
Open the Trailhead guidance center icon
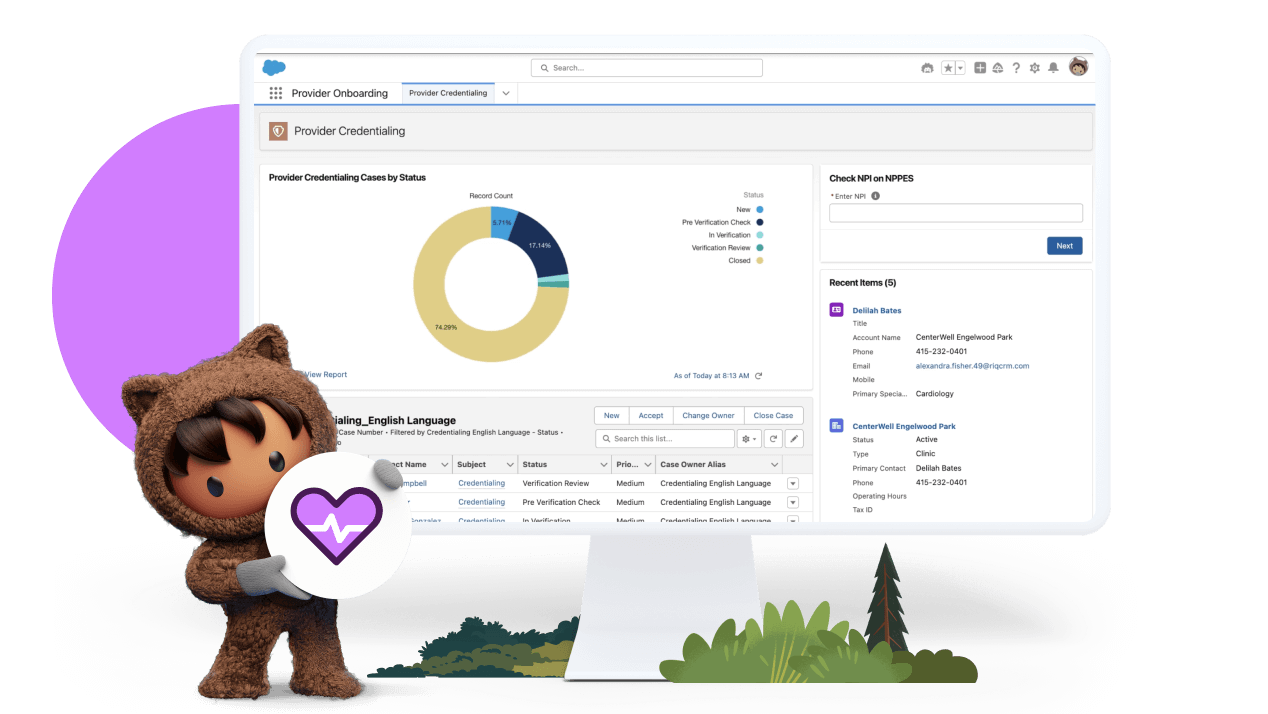pyautogui.click(x=998, y=68)
